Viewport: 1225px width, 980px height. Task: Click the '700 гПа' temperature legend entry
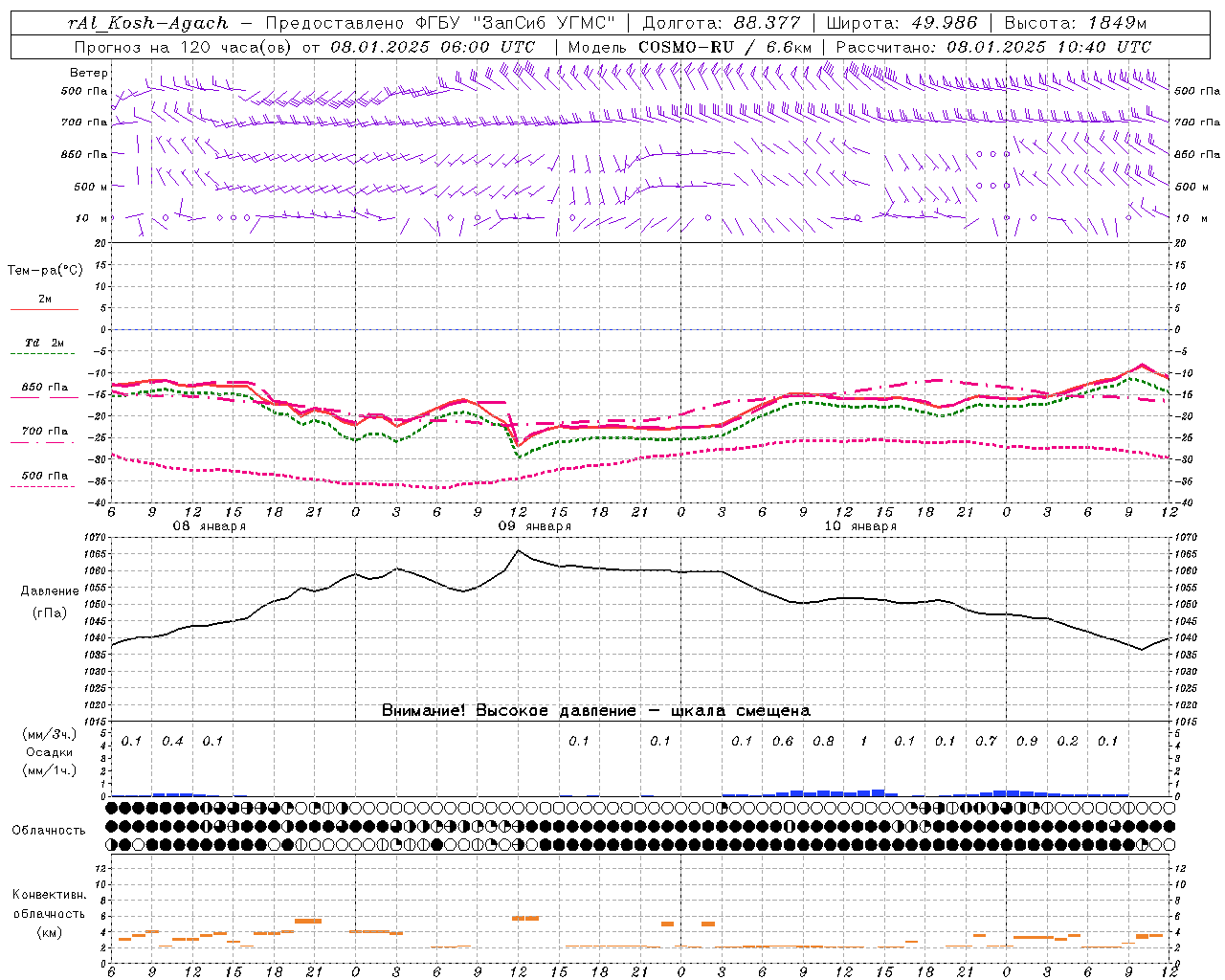tap(45, 432)
